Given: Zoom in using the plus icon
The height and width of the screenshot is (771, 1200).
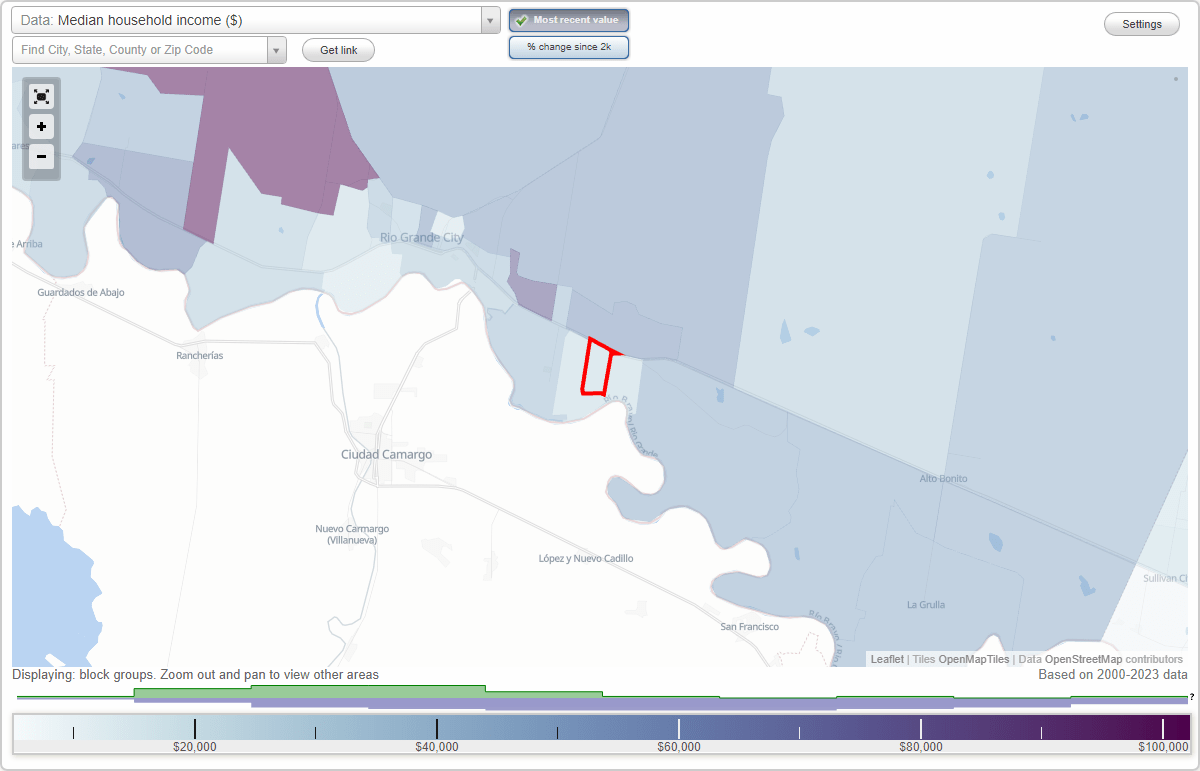Looking at the screenshot, I should 41,127.
